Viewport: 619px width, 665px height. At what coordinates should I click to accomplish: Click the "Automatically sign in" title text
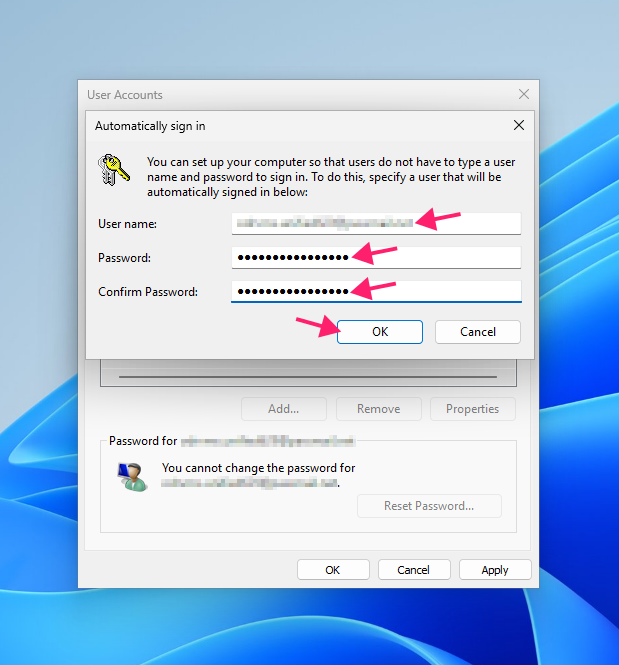coord(150,126)
